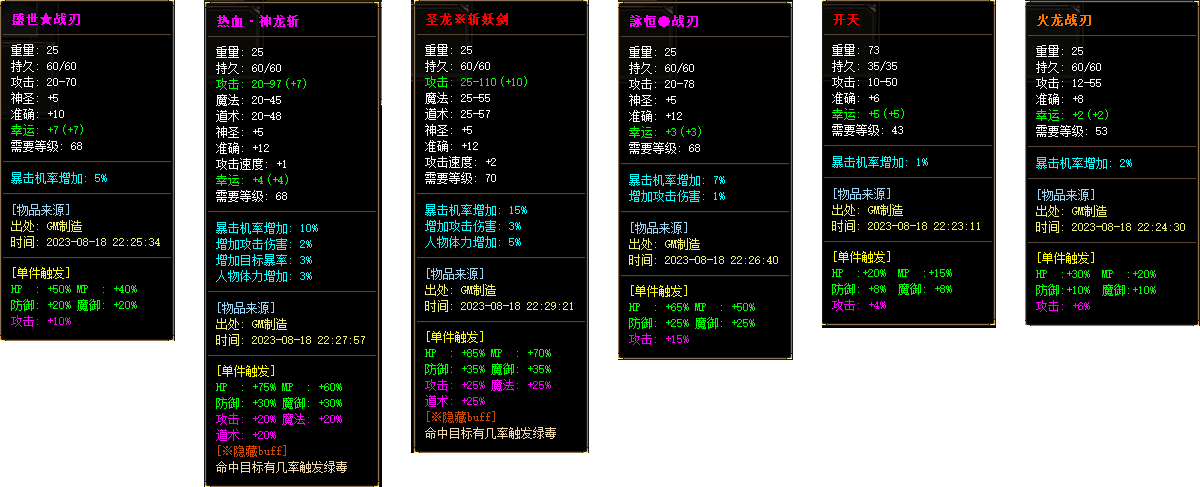Click 攻击: +15% trigger bonus line
Screen dimensions: 1200x487
659,339
